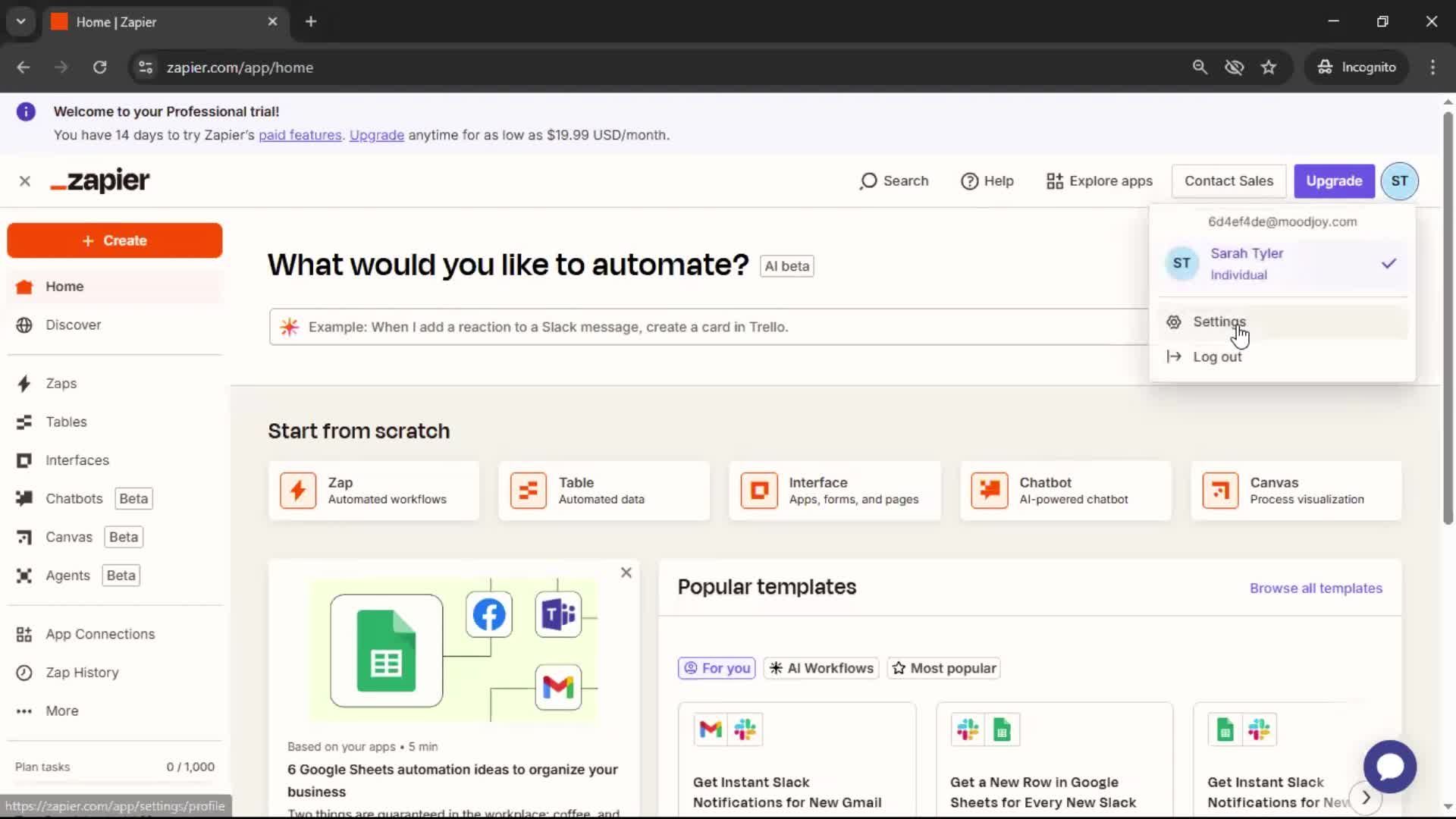Open the Help menu
This screenshot has width=1456, height=819.
pos(987,181)
